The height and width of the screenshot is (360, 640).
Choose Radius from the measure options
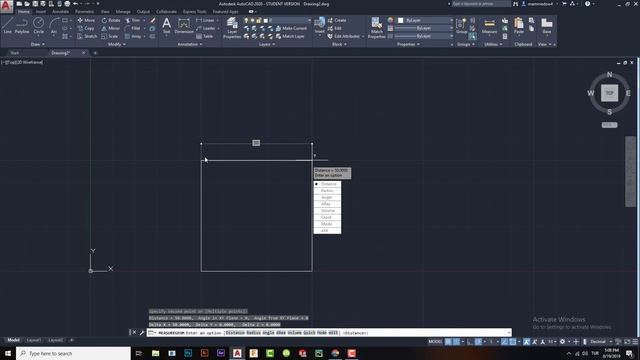click(327, 191)
